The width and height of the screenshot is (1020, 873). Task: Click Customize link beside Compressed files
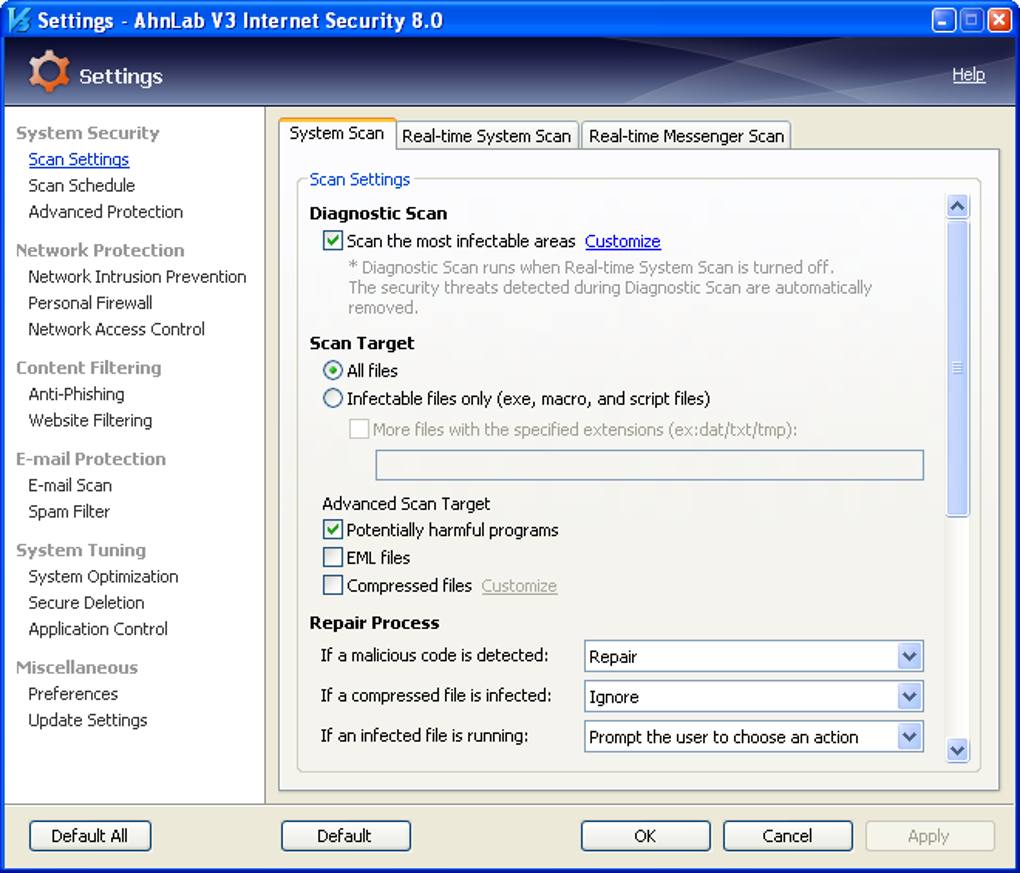519,586
